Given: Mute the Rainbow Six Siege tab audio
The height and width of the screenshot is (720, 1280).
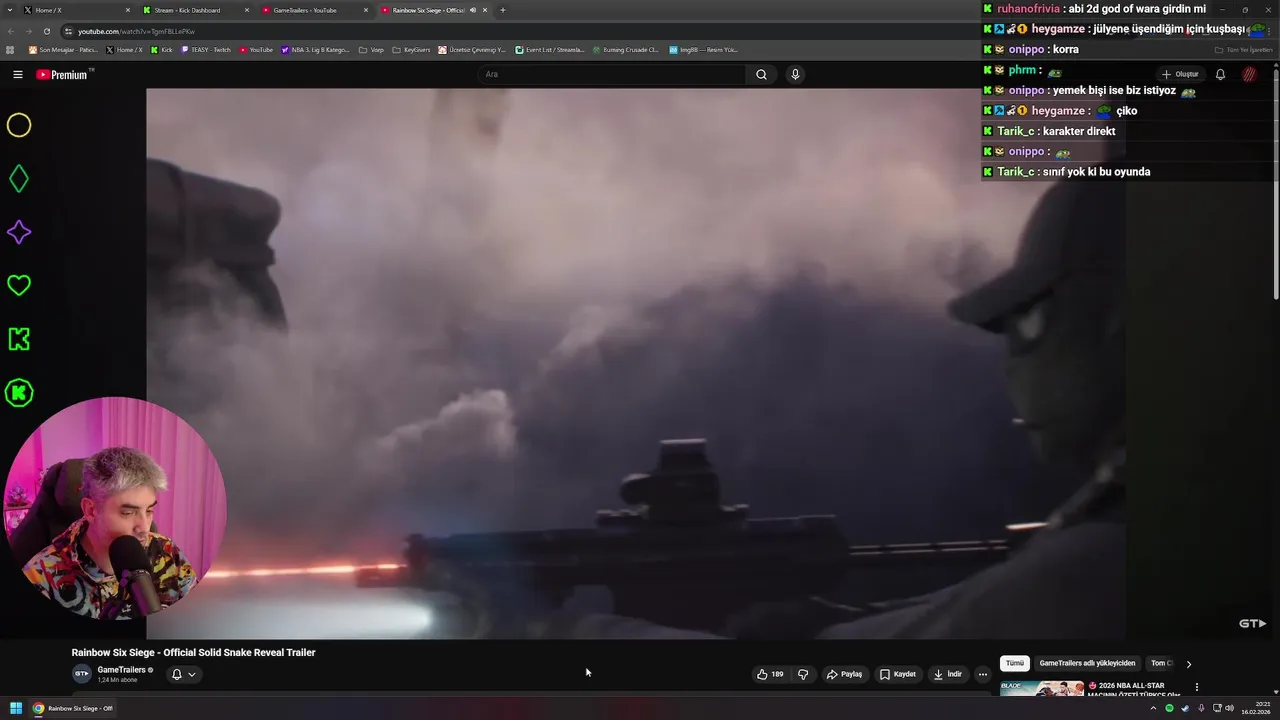Looking at the screenshot, I should pyautogui.click(x=473, y=10).
